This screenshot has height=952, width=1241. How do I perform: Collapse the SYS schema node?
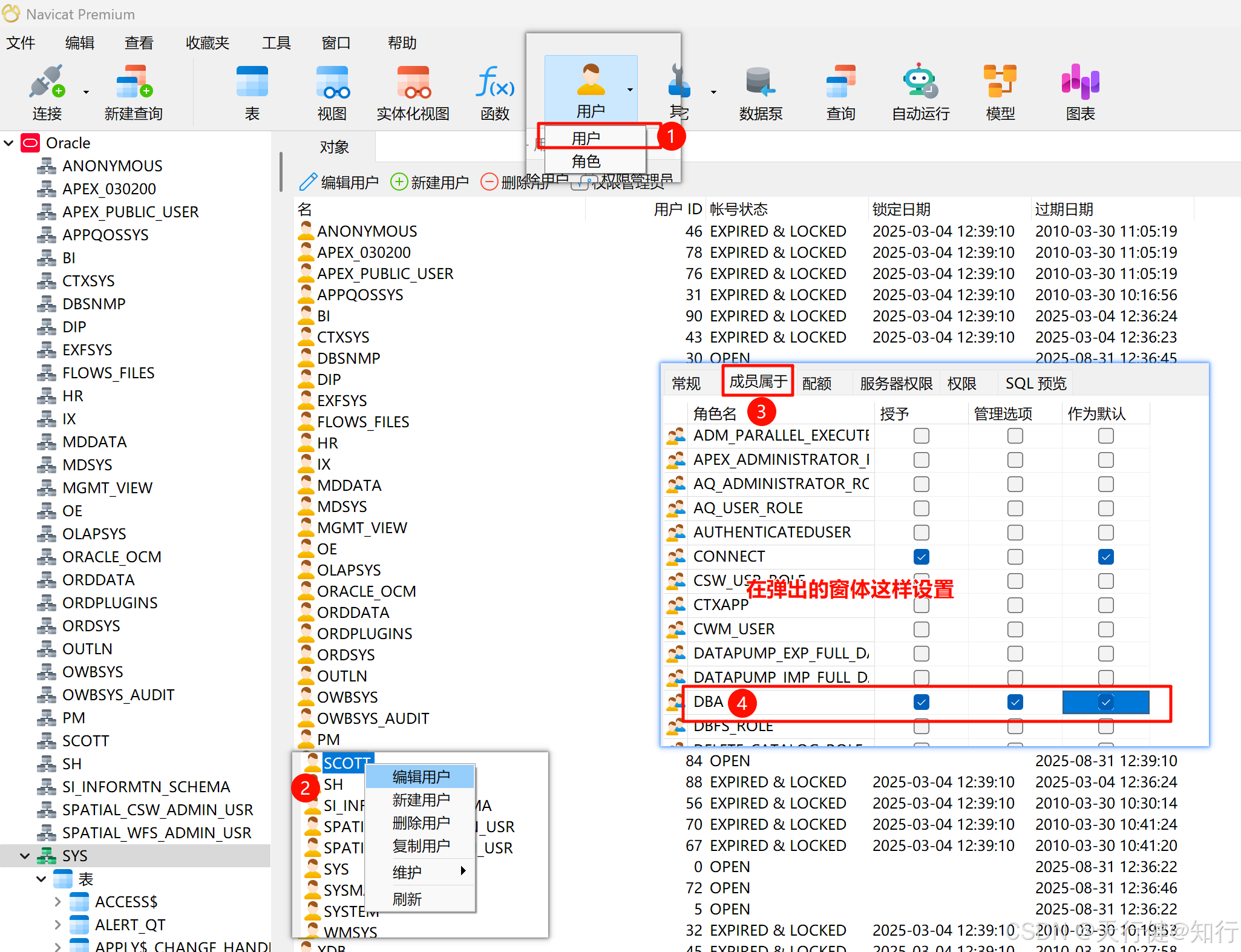pyautogui.click(x=25, y=856)
